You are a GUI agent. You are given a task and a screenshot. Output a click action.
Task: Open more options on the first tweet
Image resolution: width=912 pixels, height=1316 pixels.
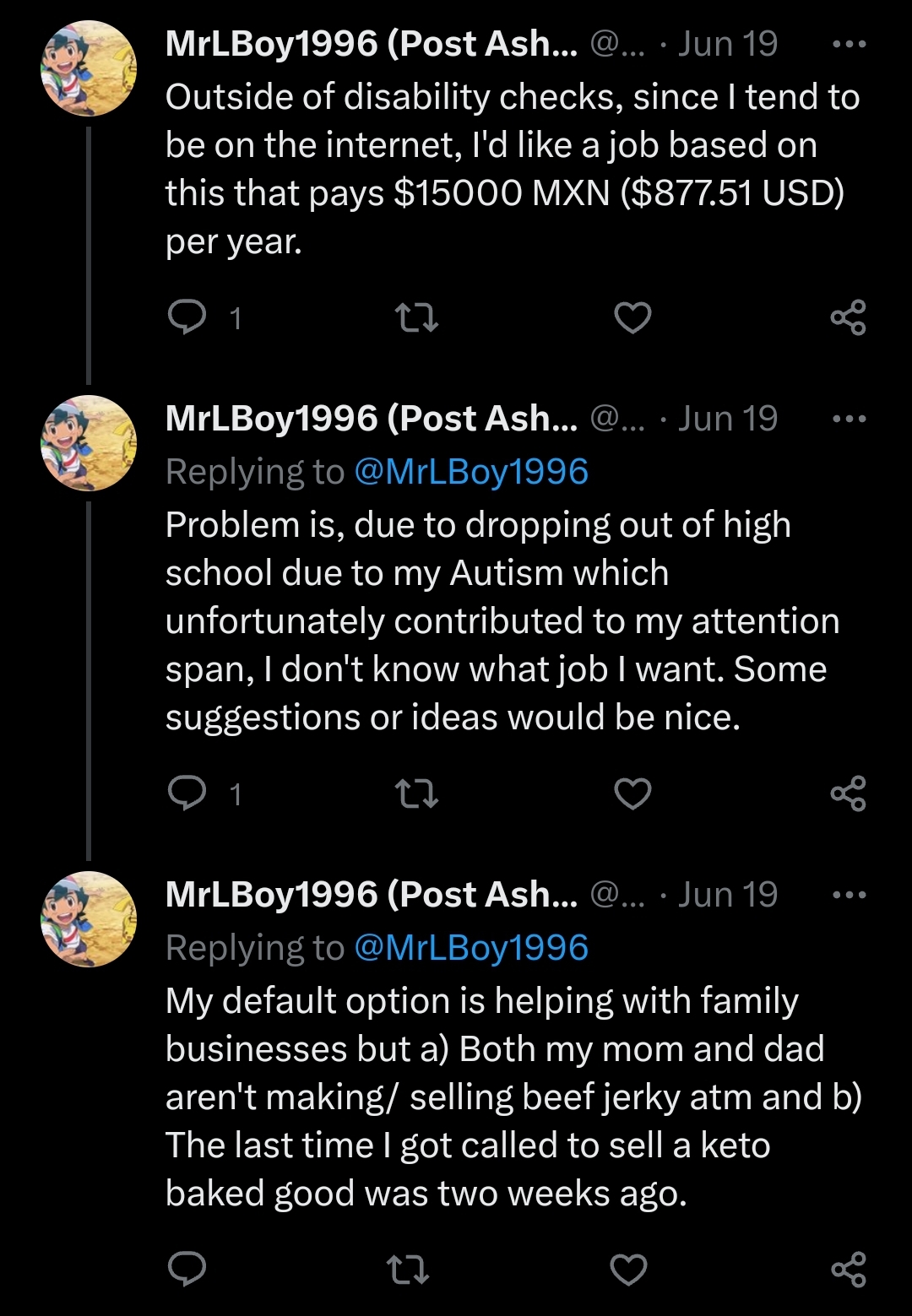coord(849,45)
